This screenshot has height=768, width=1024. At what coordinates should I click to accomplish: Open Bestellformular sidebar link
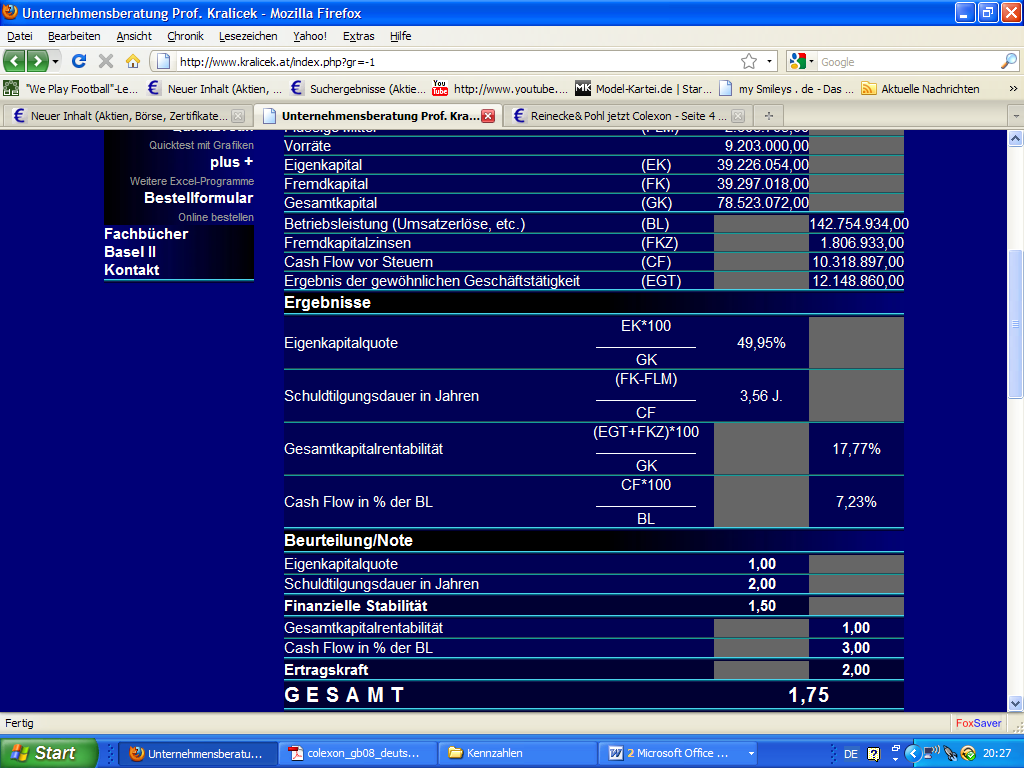(x=199, y=198)
